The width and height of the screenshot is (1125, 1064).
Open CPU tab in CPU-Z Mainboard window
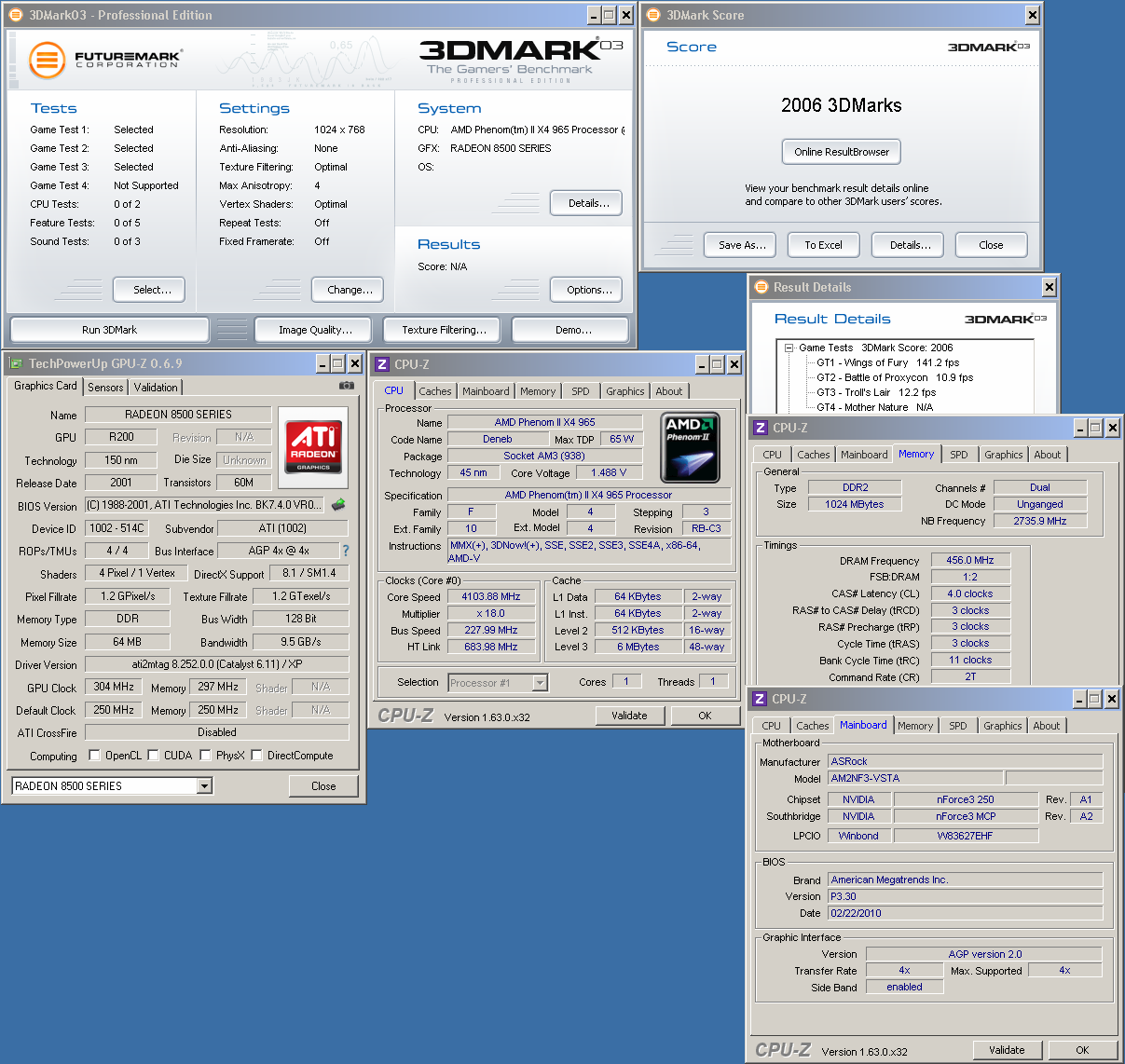click(772, 726)
